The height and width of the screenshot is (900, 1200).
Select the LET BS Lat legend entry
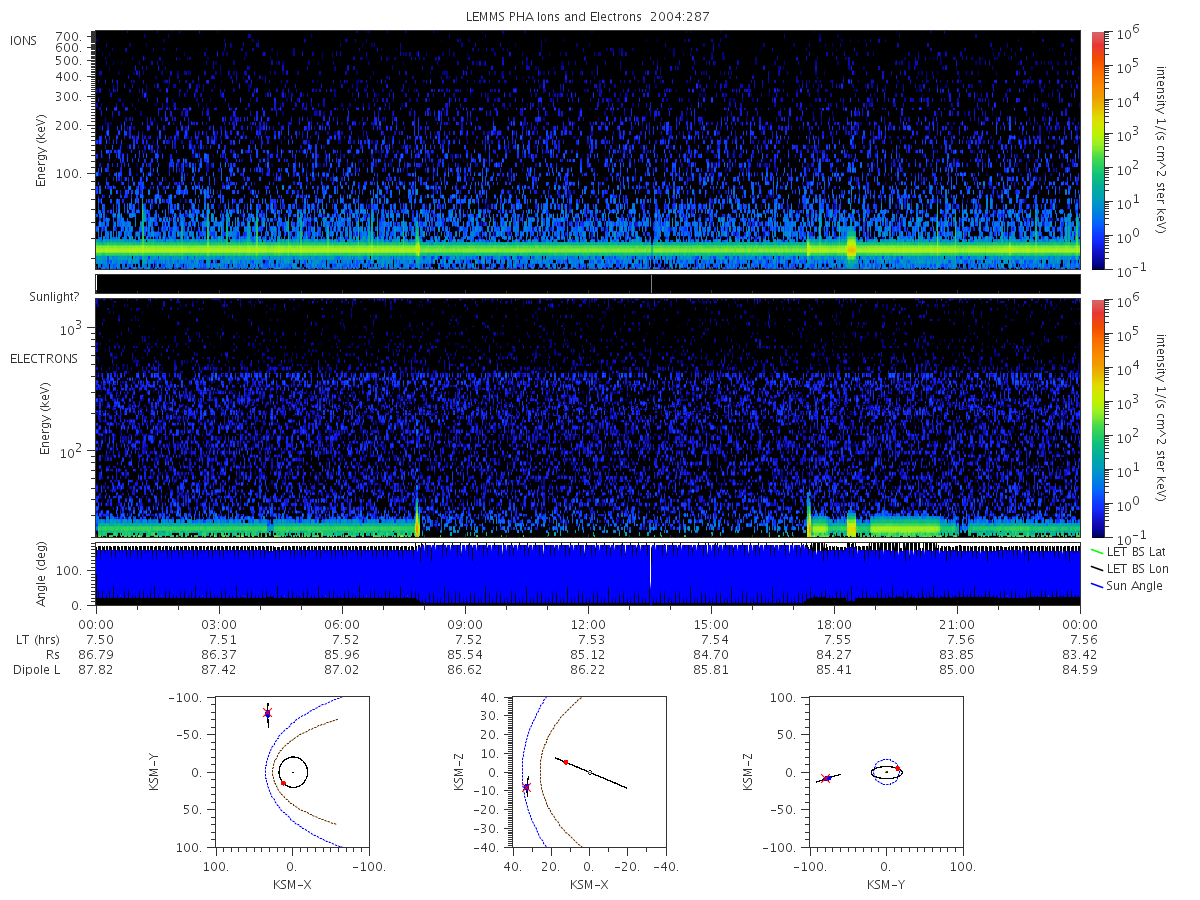[x=1132, y=551]
